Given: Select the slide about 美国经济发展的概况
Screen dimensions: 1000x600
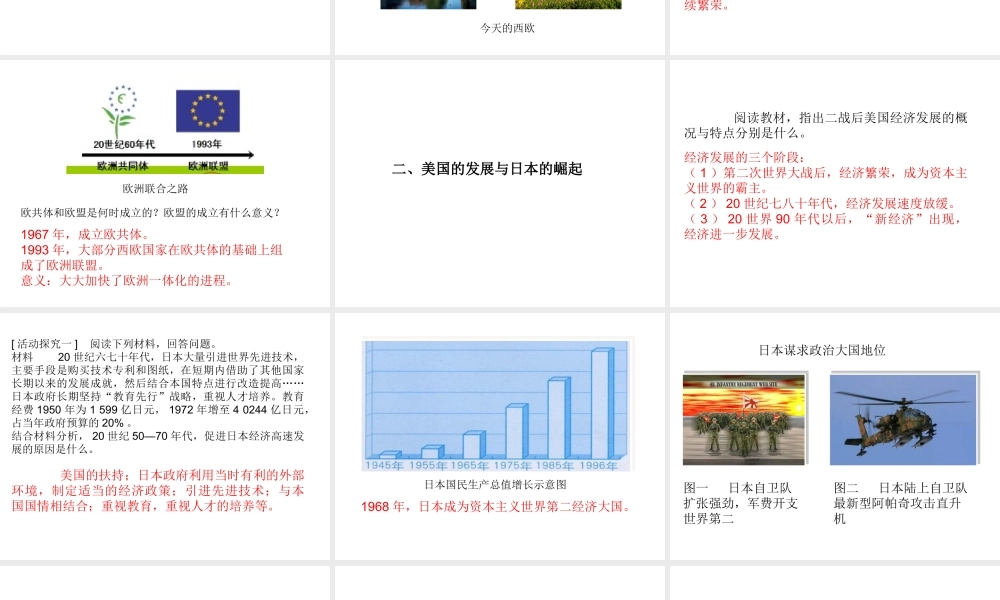Looking at the screenshot, I should click(835, 183).
